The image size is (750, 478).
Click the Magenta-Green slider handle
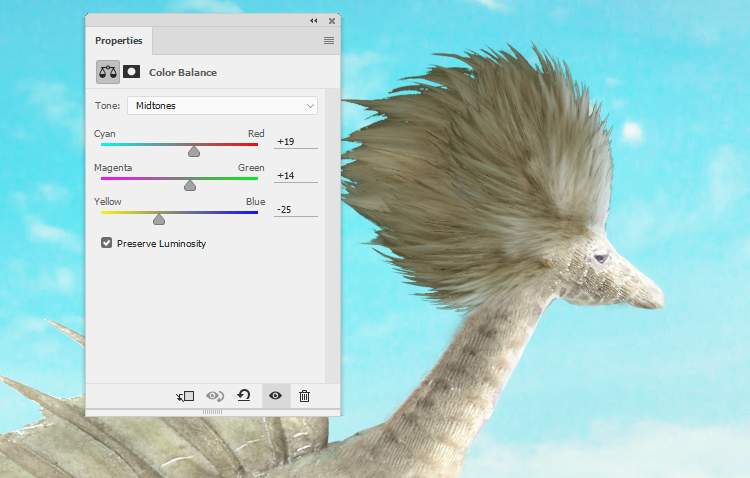point(190,185)
